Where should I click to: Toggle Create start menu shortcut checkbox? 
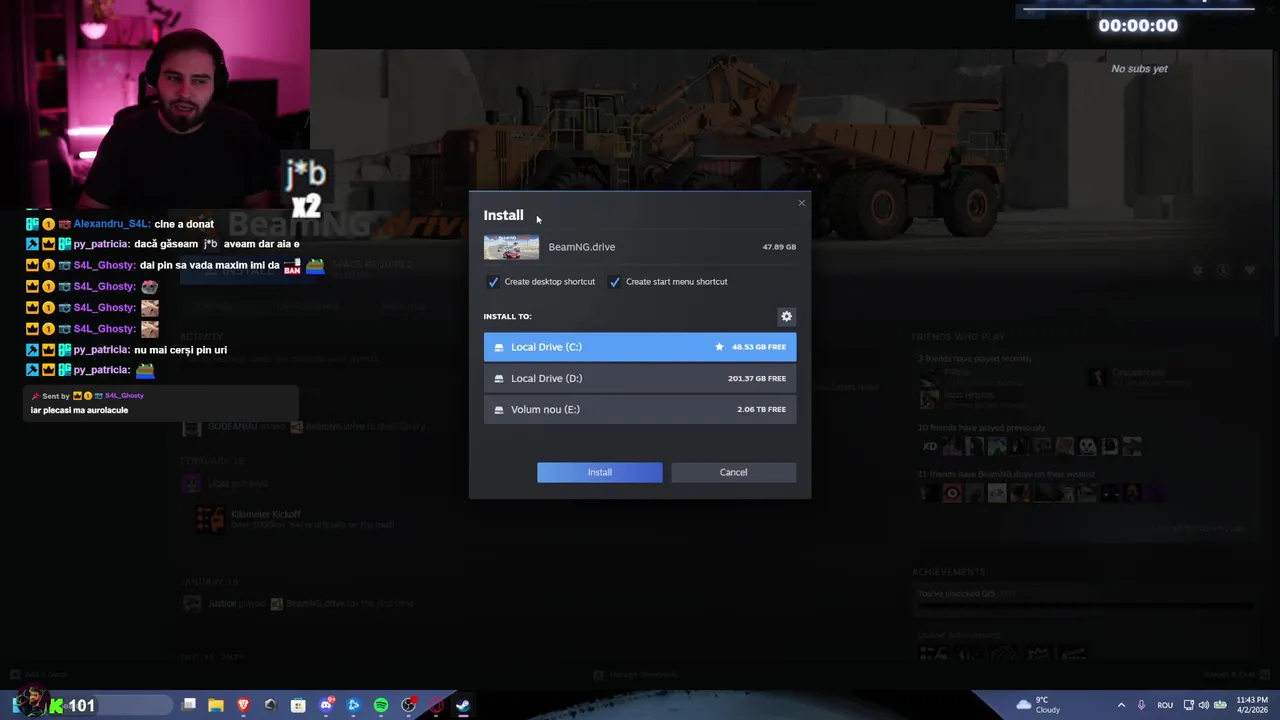pos(614,282)
